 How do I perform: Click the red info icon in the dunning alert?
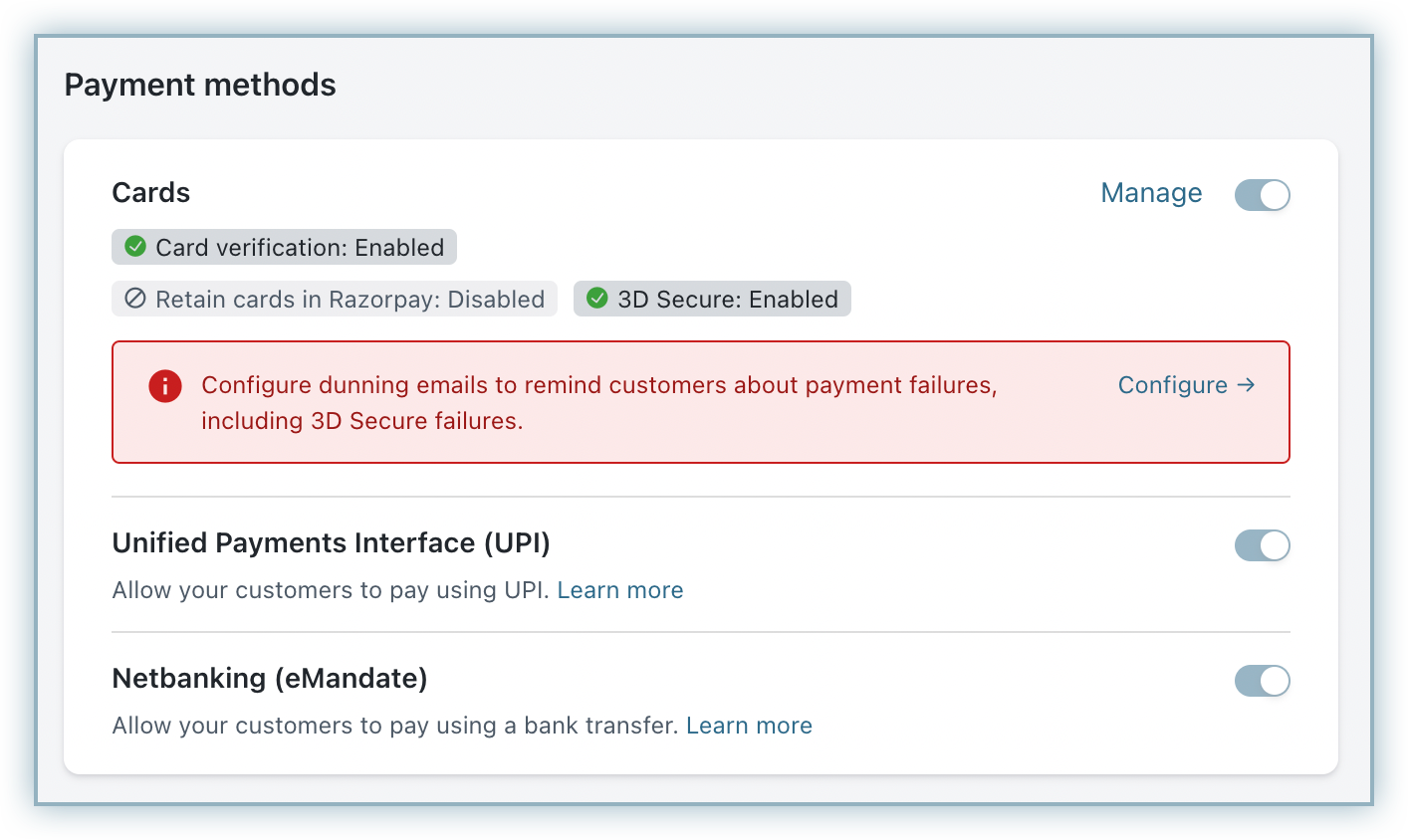coord(165,386)
